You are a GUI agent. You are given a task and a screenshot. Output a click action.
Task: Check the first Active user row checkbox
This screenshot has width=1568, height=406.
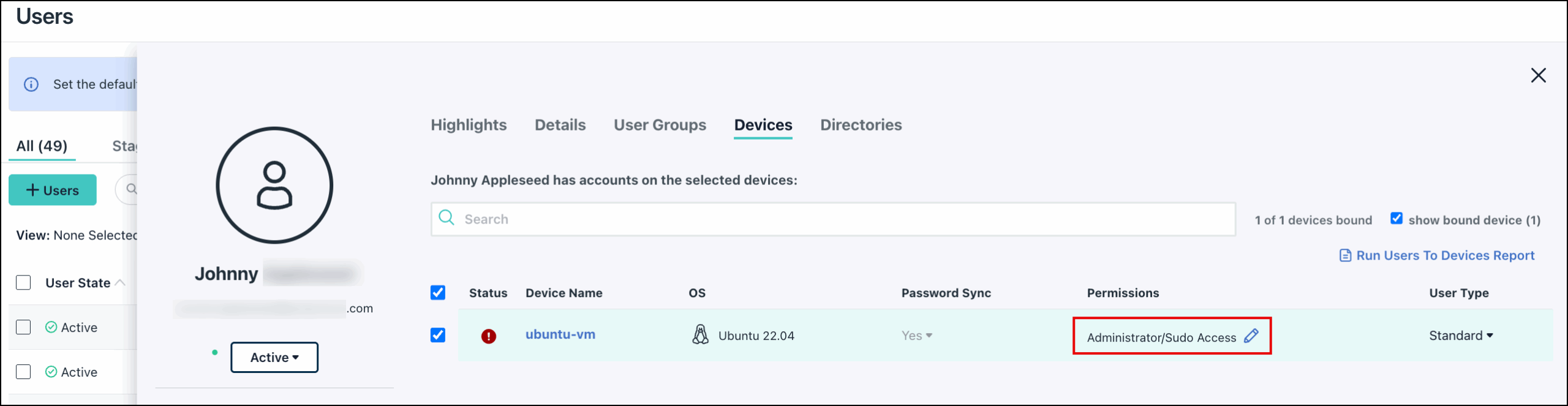23,327
